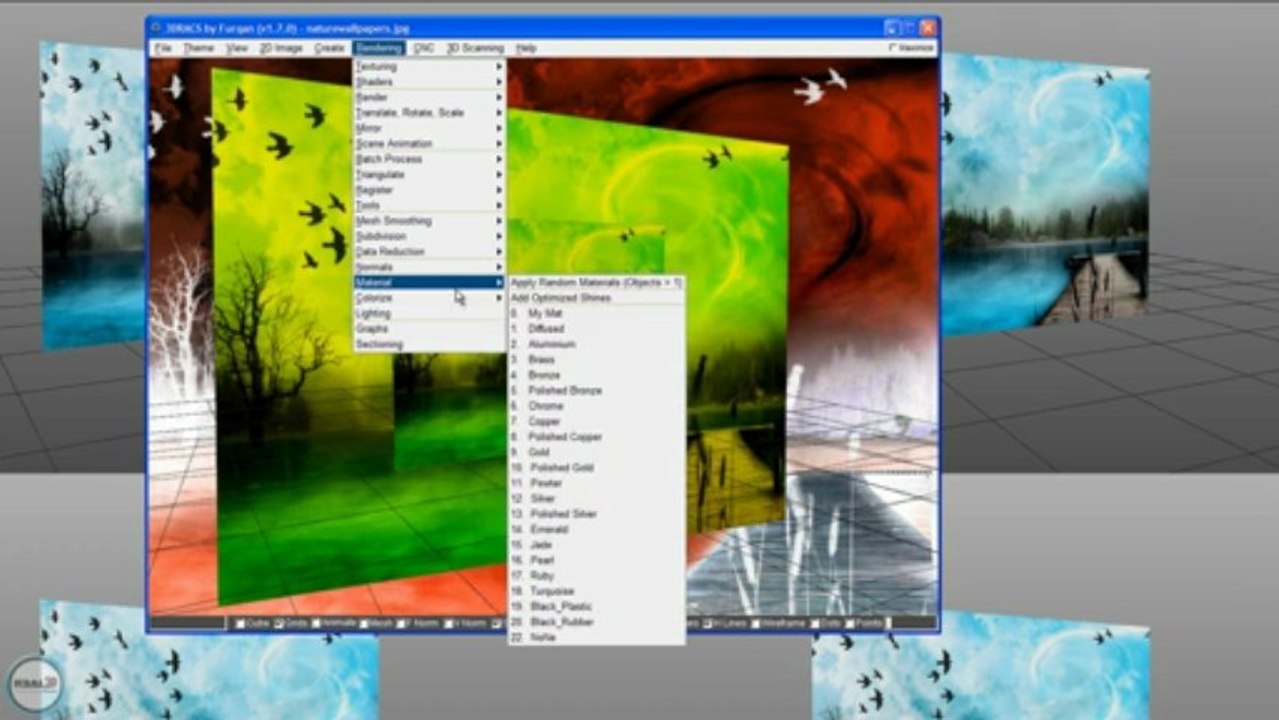Expand the Texturing submenu
Image resolution: width=1279 pixels, height=720 pixels.
429,66
